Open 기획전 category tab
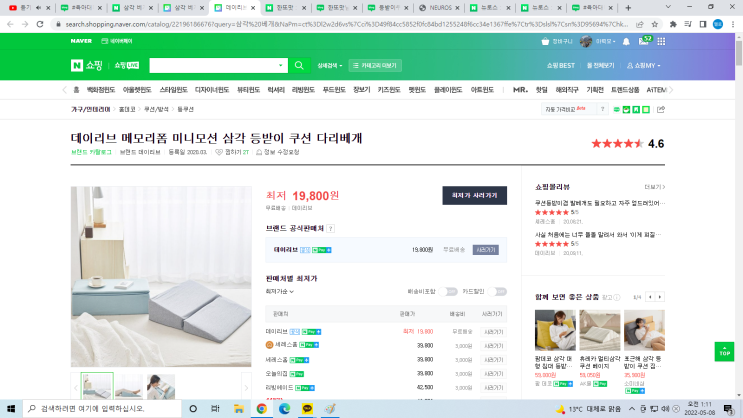Screen dimensions: 743x418 tap(595, 90)
